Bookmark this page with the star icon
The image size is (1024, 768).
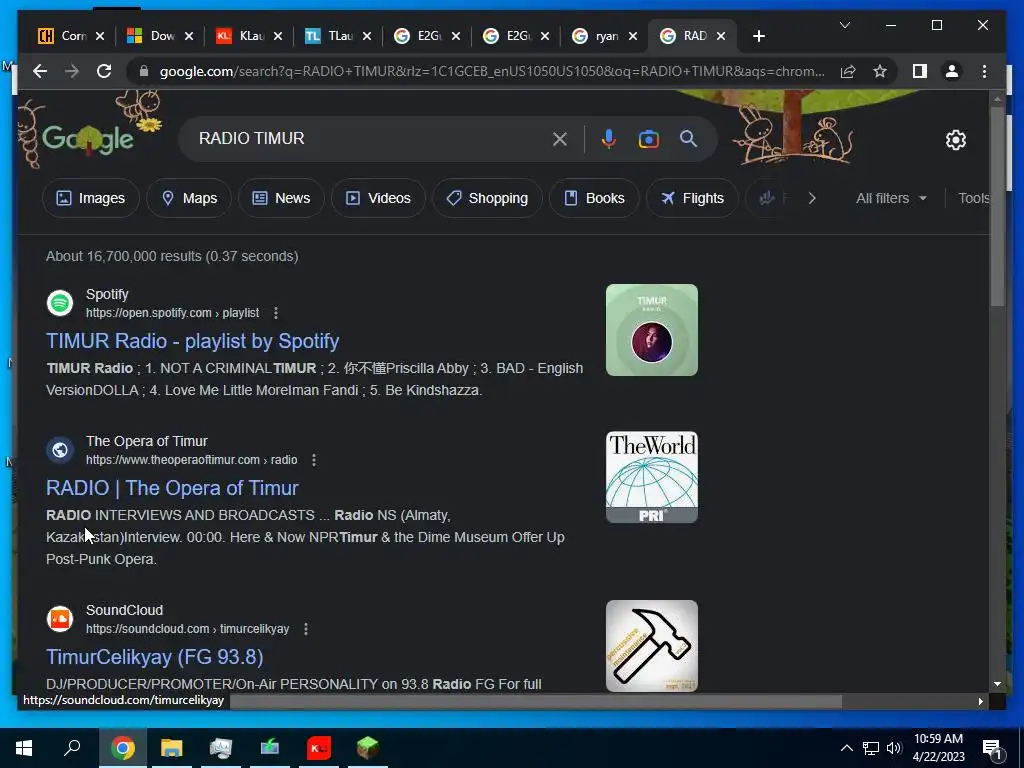[x=880, y=71]
